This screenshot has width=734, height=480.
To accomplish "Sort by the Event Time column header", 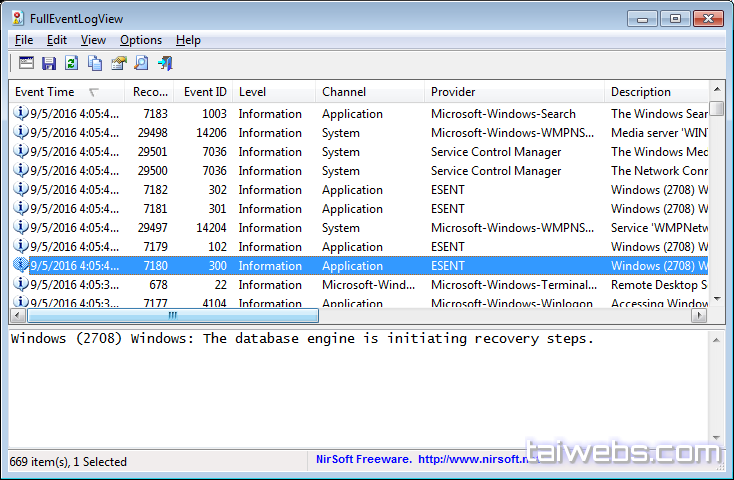I will (45, 92).
